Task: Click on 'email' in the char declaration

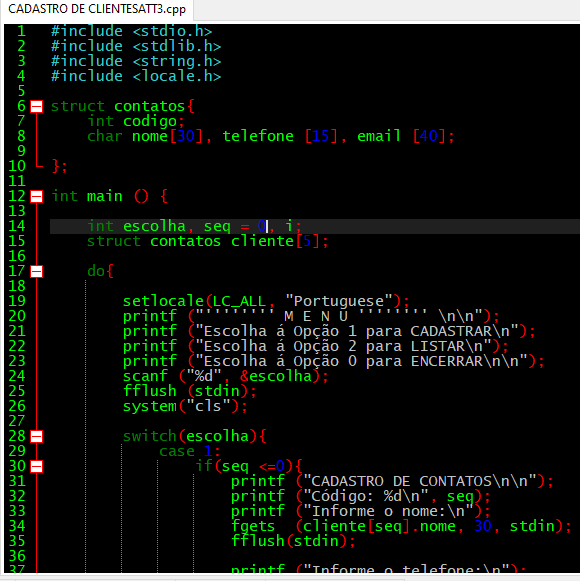Action: click(x=379, y=136)
